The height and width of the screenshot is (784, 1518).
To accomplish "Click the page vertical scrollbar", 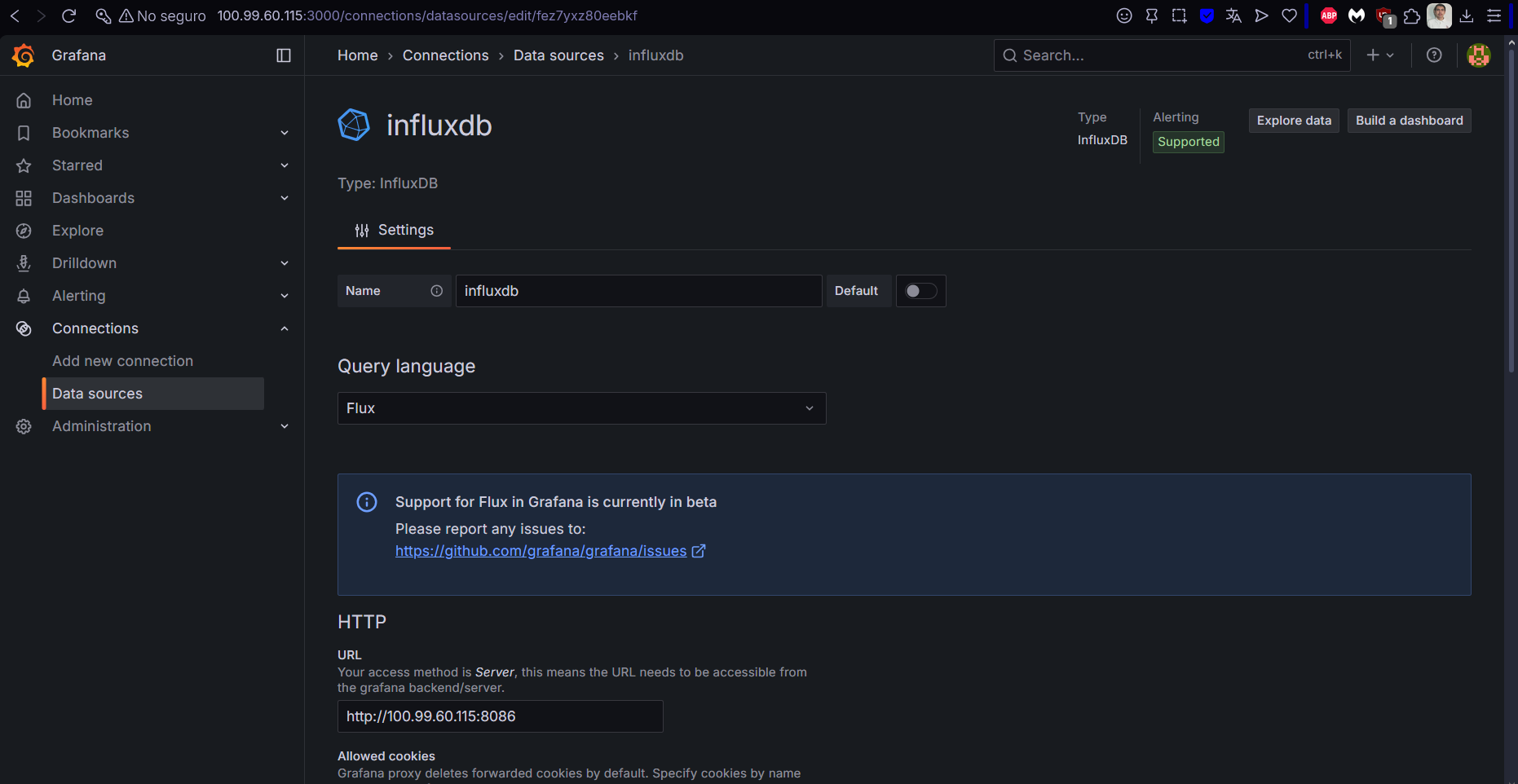I will point(1511,212).
